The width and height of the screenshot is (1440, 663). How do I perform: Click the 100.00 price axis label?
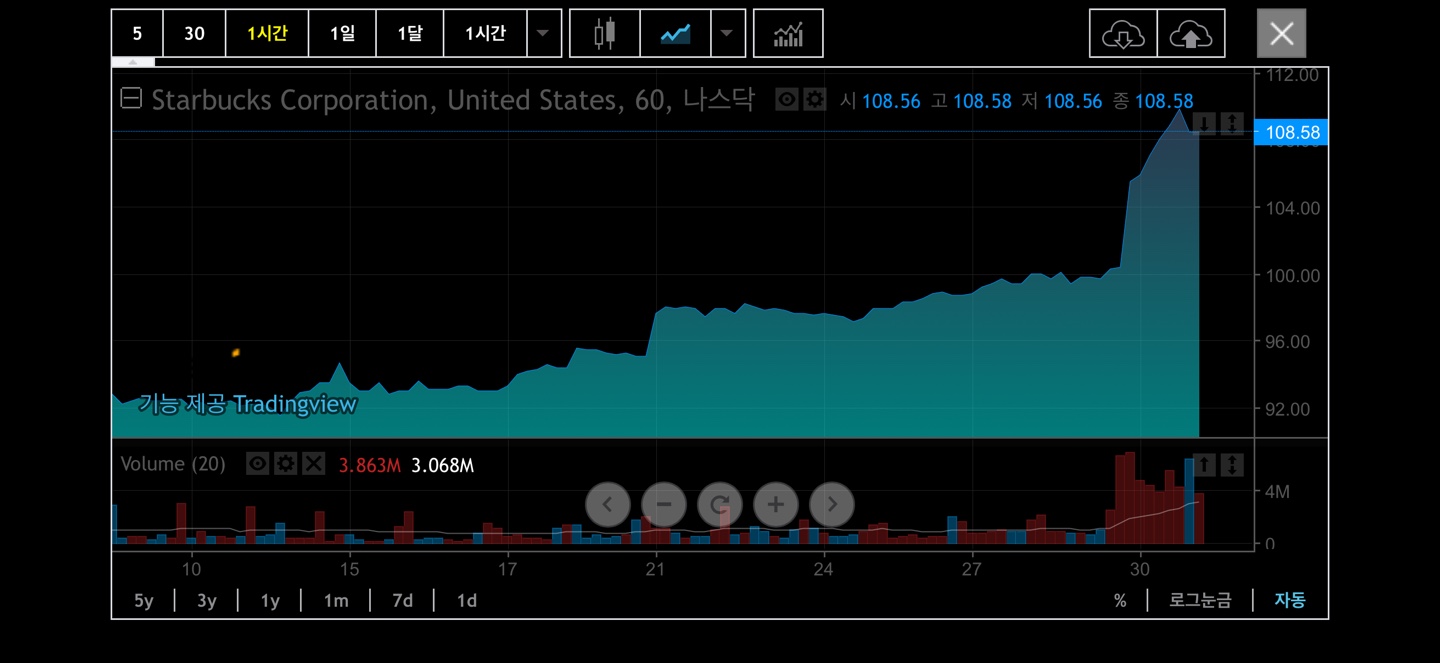point(1292,275)
